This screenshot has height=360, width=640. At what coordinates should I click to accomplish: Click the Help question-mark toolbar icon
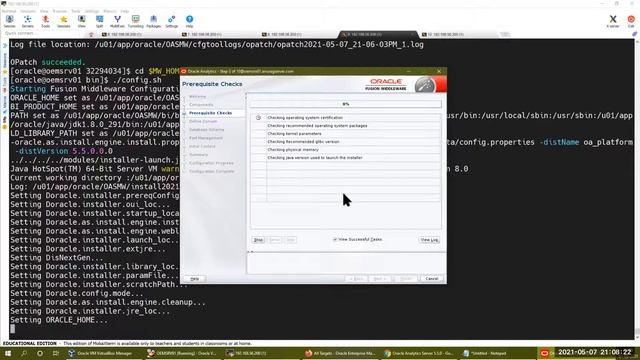(189, 21)
